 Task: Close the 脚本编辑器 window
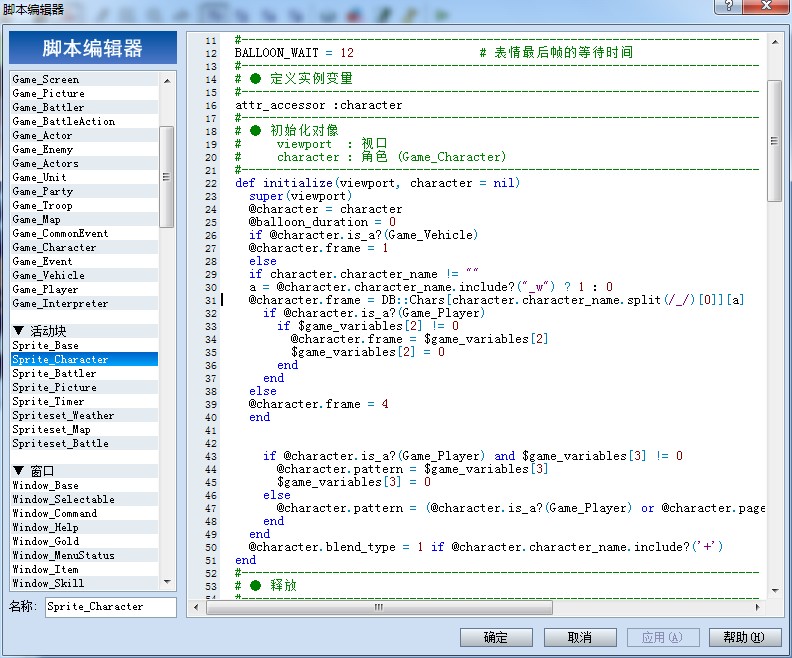click(x=766, y=6)
